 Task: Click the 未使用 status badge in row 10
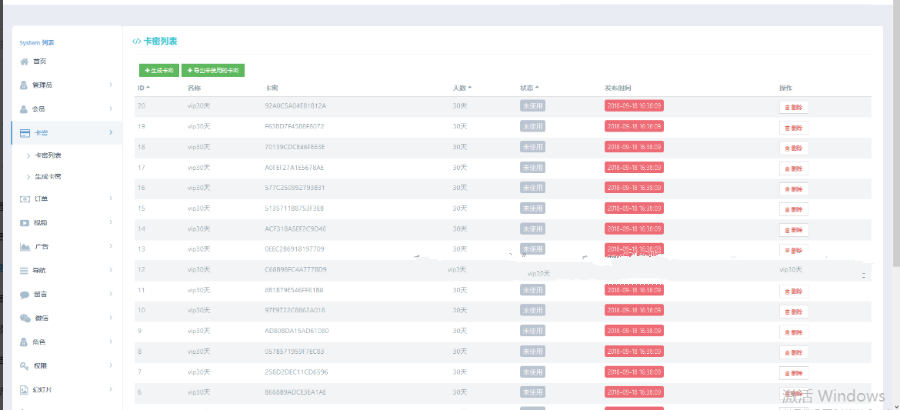[533, 311]
